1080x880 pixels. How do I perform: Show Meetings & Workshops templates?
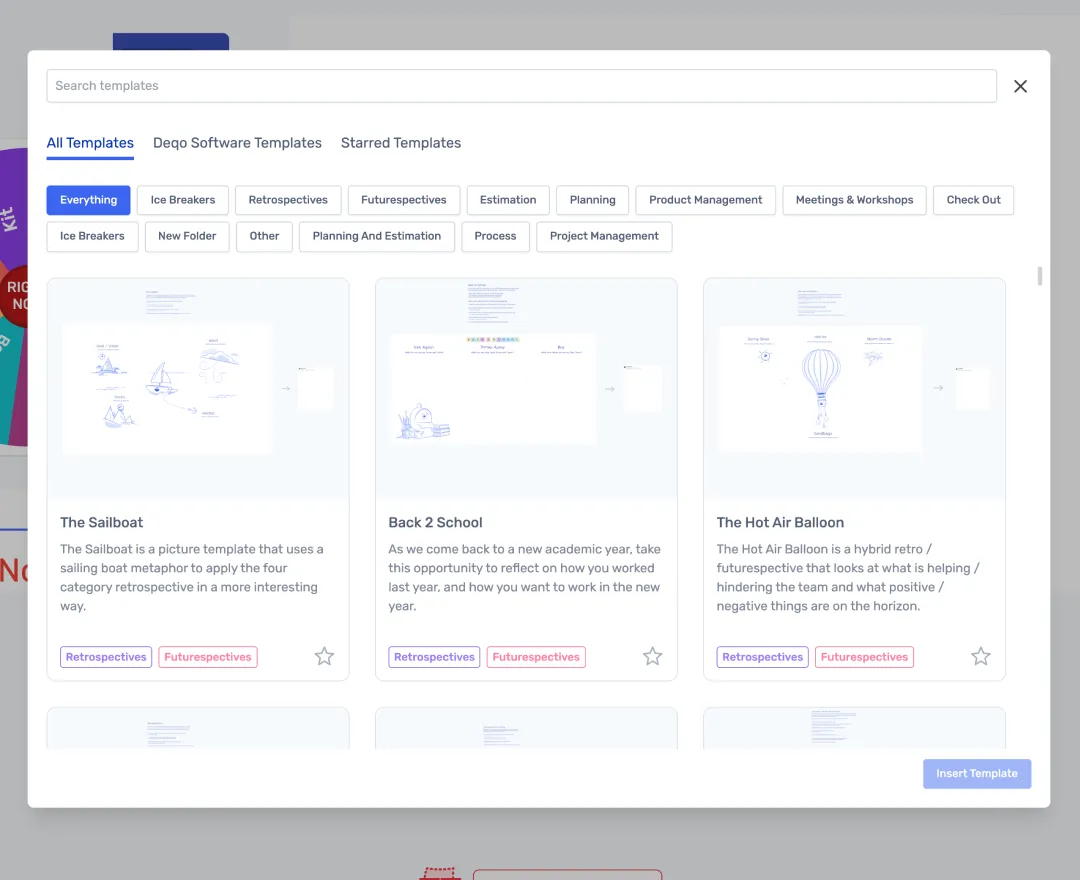(x=854, y=200)
